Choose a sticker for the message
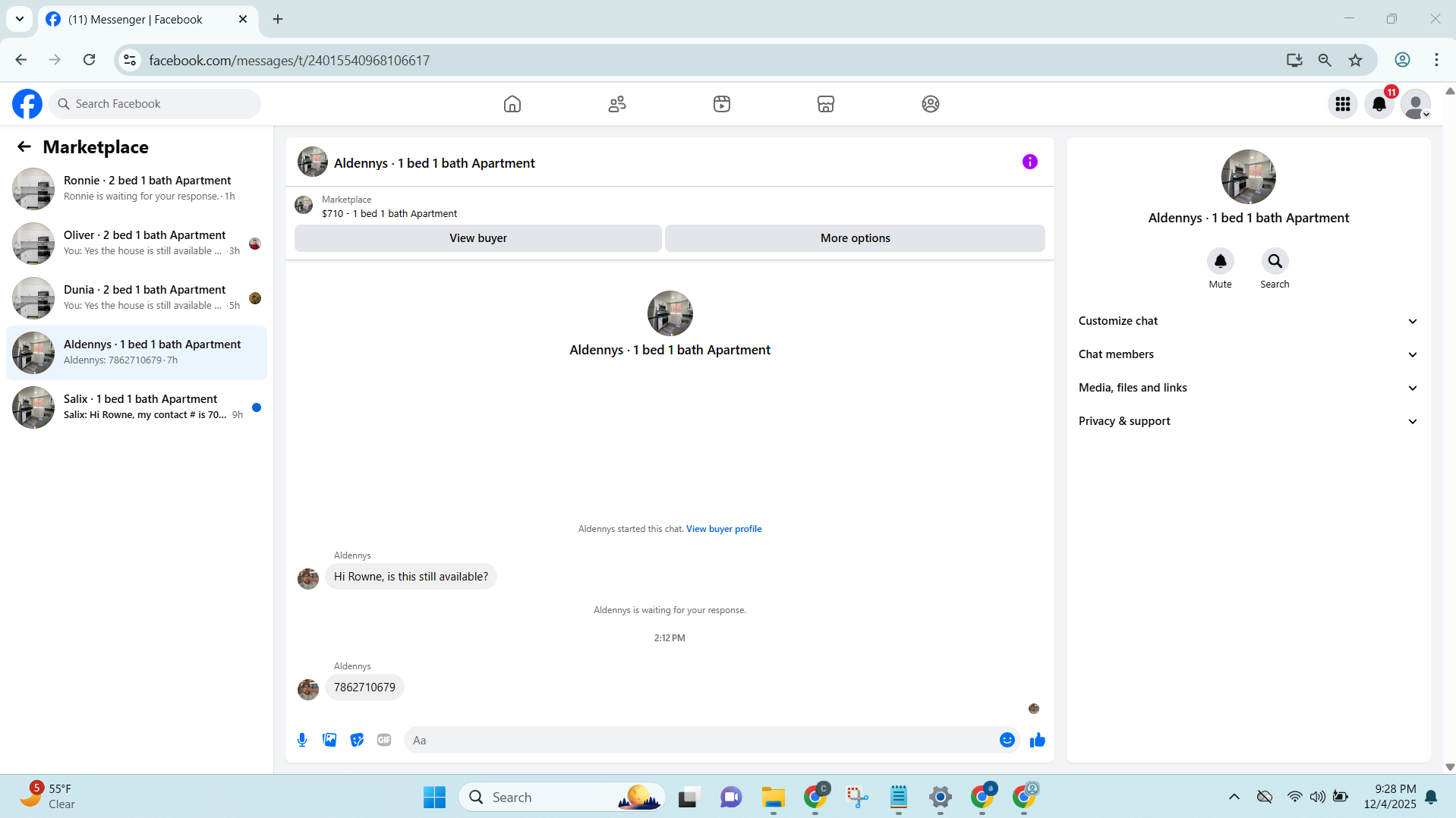The height and width of the screenshot is (818, 1456). [x=357, y=740]
